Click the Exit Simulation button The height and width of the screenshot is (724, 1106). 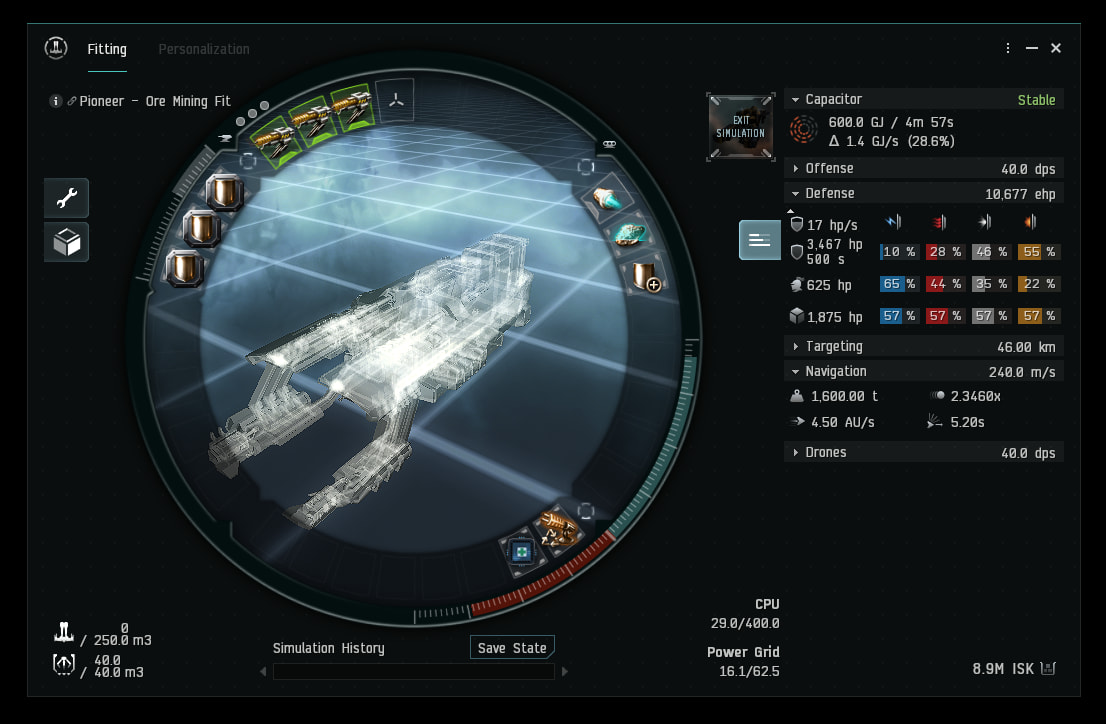[741, 126]
